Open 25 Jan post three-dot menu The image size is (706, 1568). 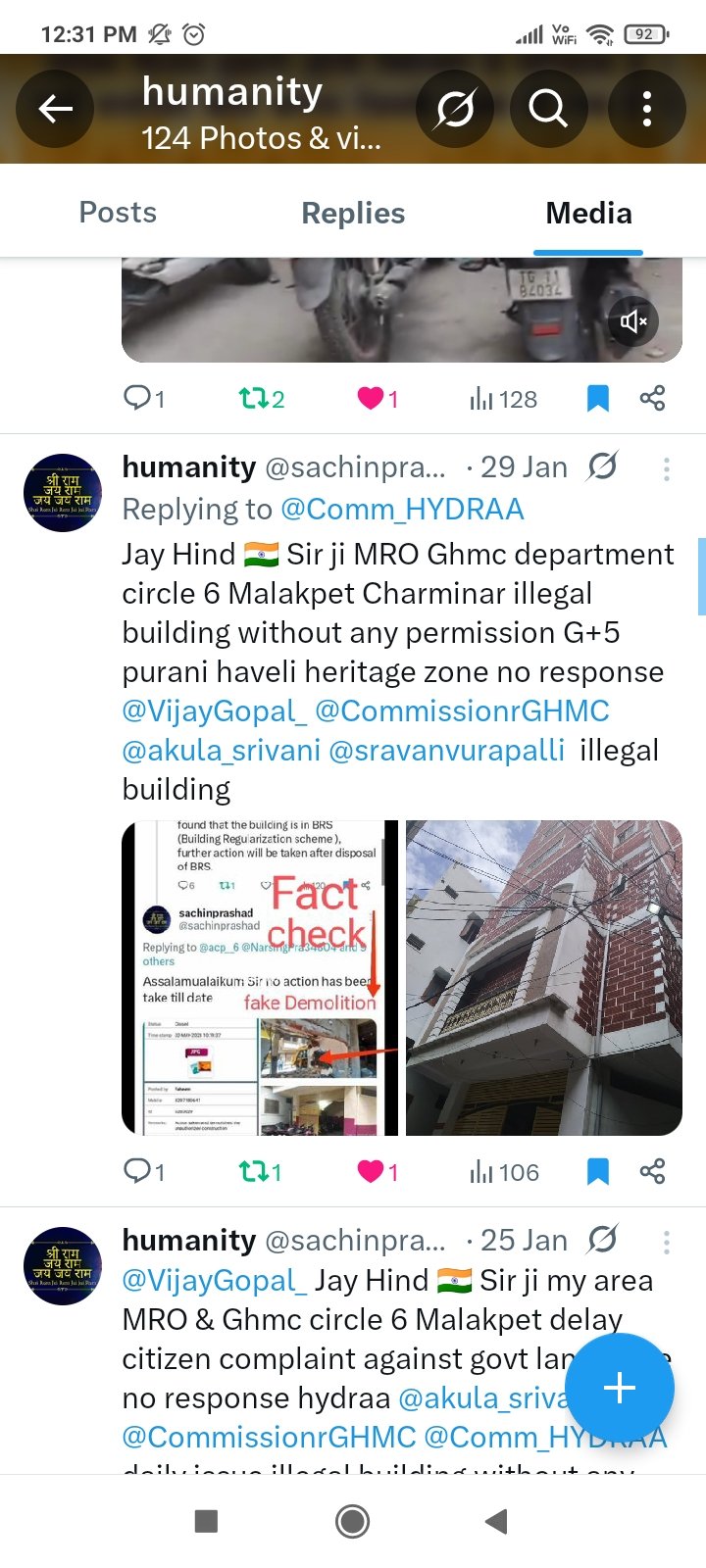pos(667,1243)
